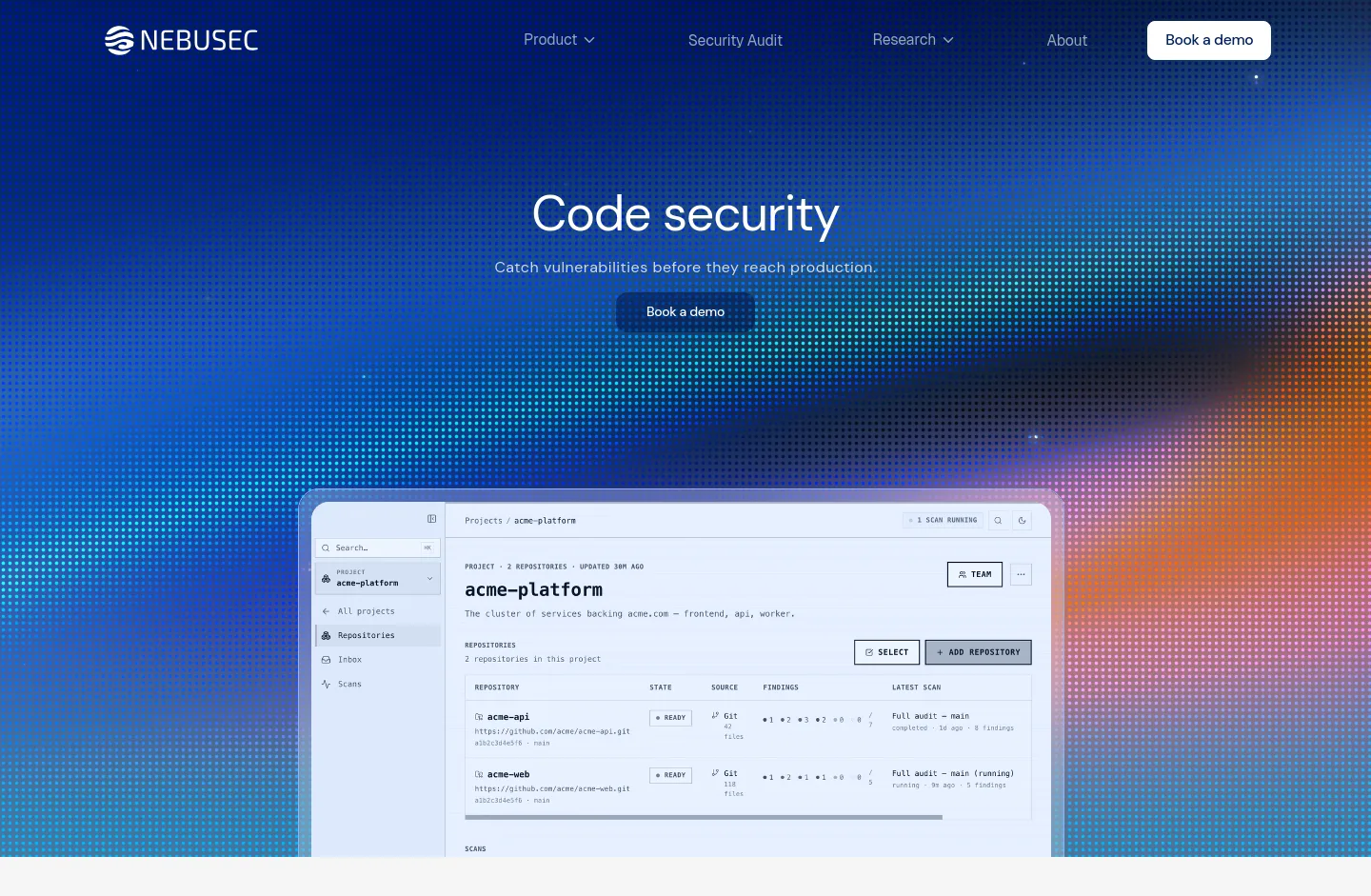
Task: Click the acme-web repository folder icon
Action: [x=479, y=774]
